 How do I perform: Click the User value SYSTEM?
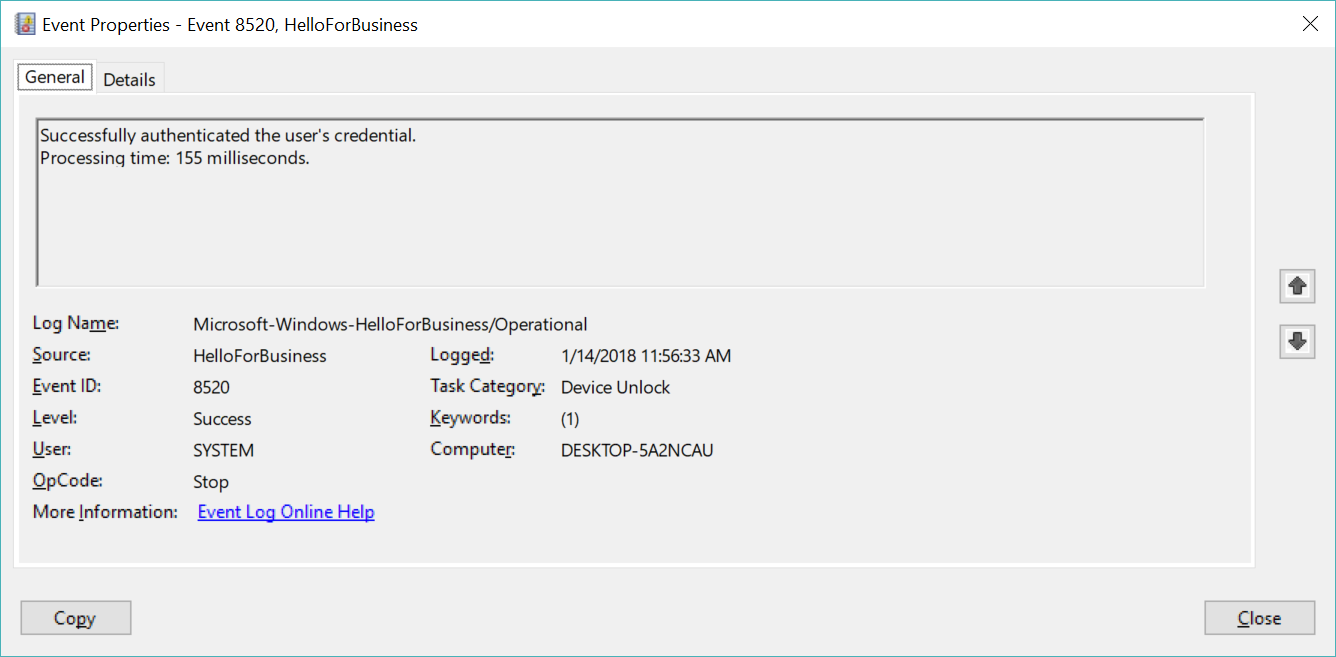click(x=223, y=450)
